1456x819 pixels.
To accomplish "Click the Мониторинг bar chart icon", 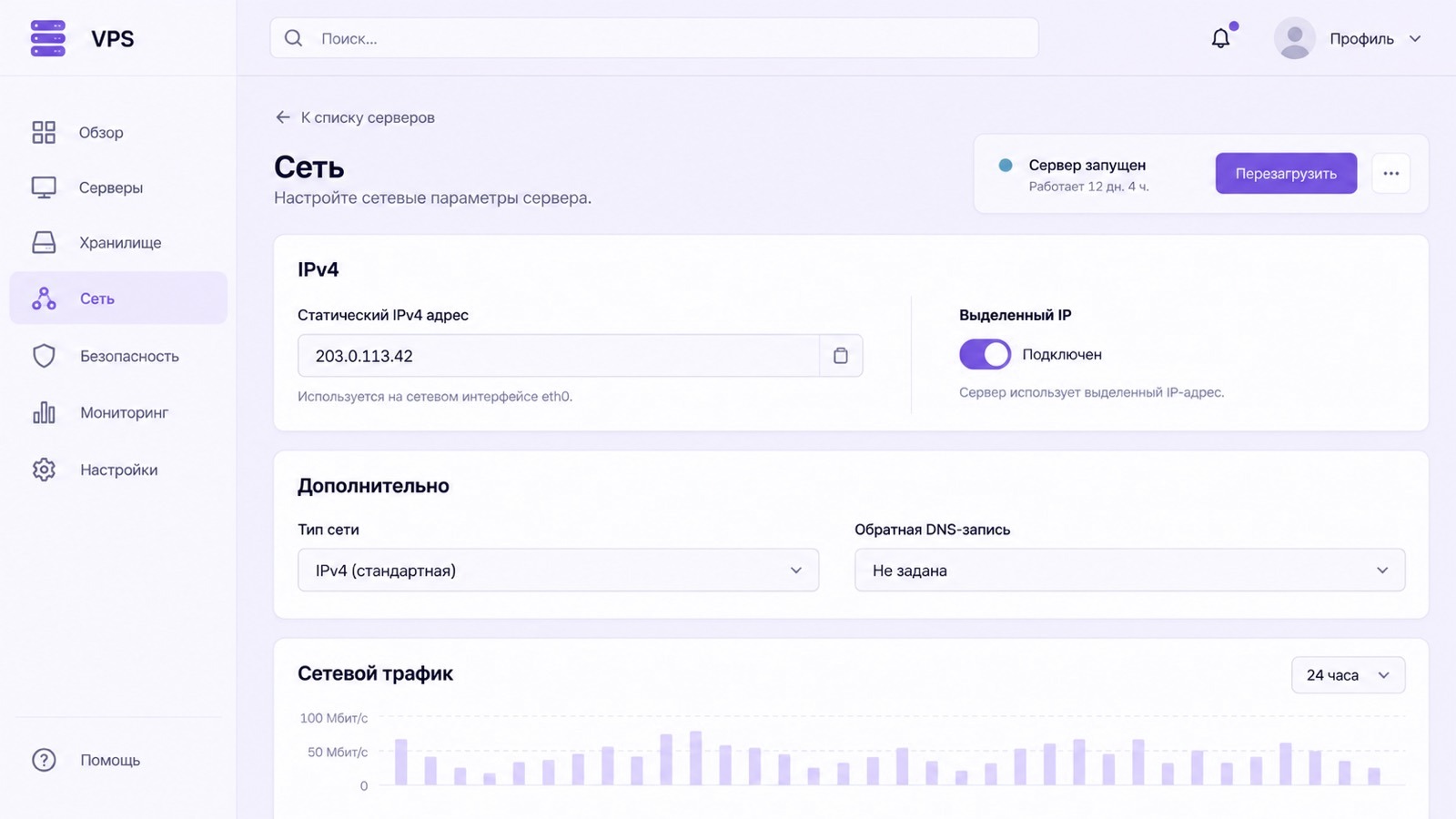I will 44,412.
